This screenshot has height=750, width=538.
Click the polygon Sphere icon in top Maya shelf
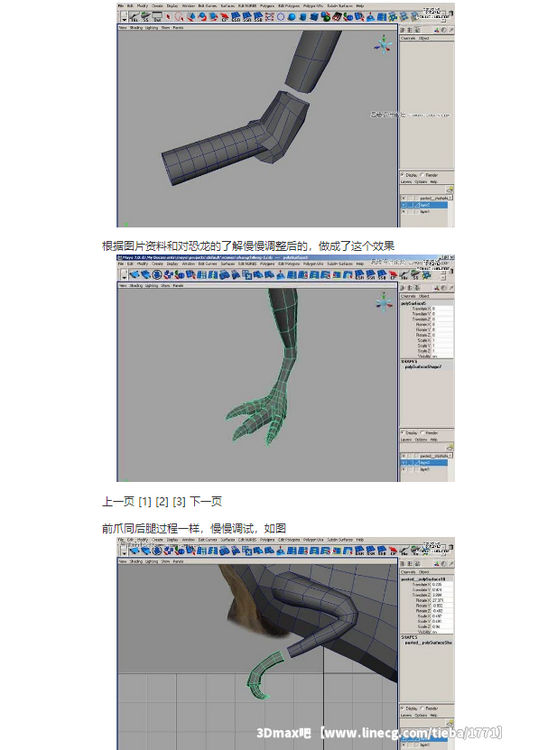292,17
